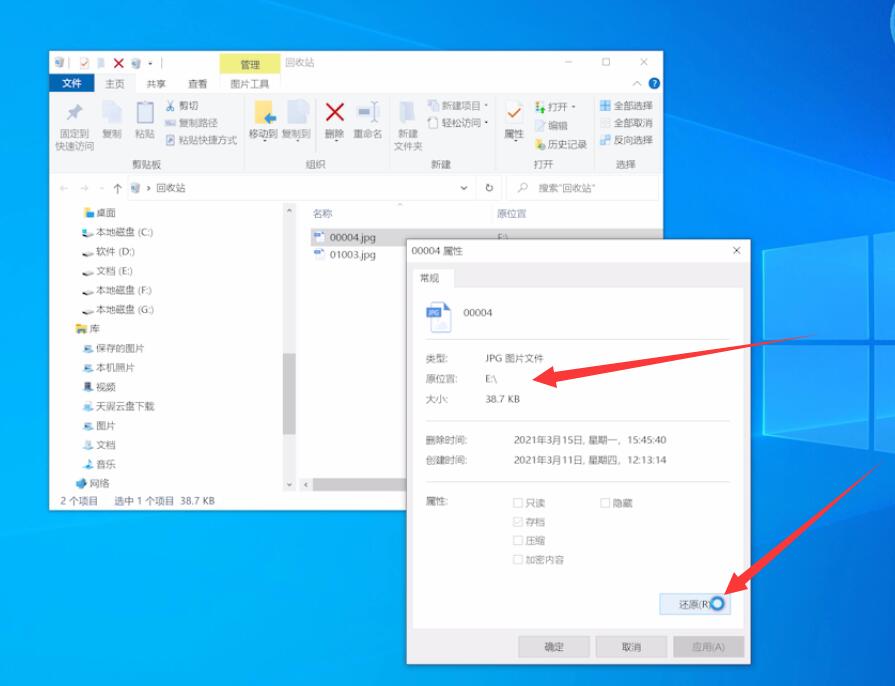Click 编辑 in the open group
Screen dimensions: 895x686
point(551,126)
